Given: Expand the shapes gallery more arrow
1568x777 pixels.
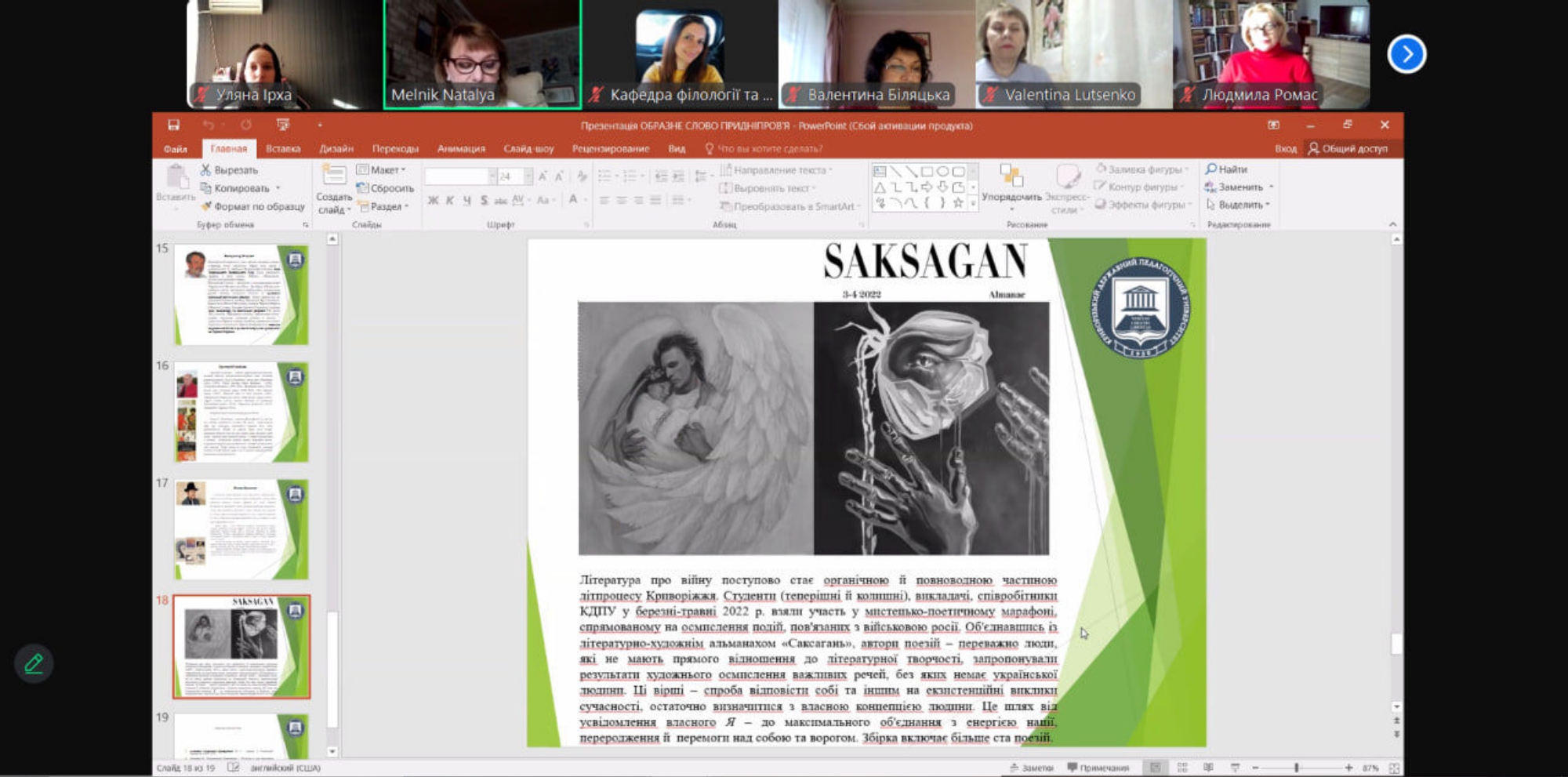Looking at the screenshot, I should pyautogui.click(x=973, y=204).
